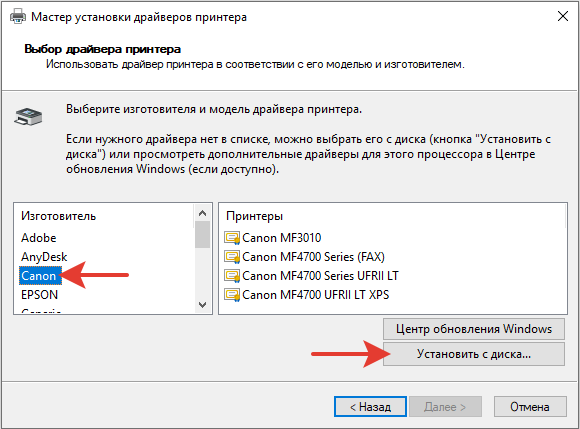Select EPSON in the manufacturer list
This screenshot has width=580, height=429.
pyautogui.click(x=40, y=295)
